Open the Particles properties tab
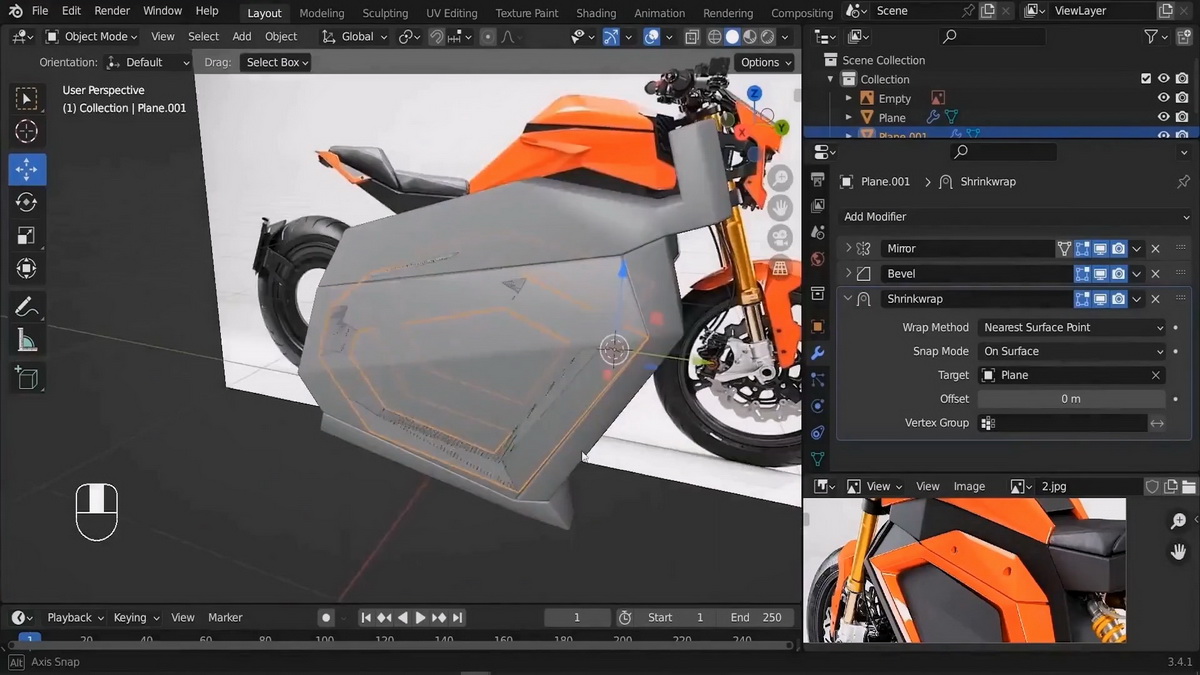1200x675 pixels. (817, 380)
